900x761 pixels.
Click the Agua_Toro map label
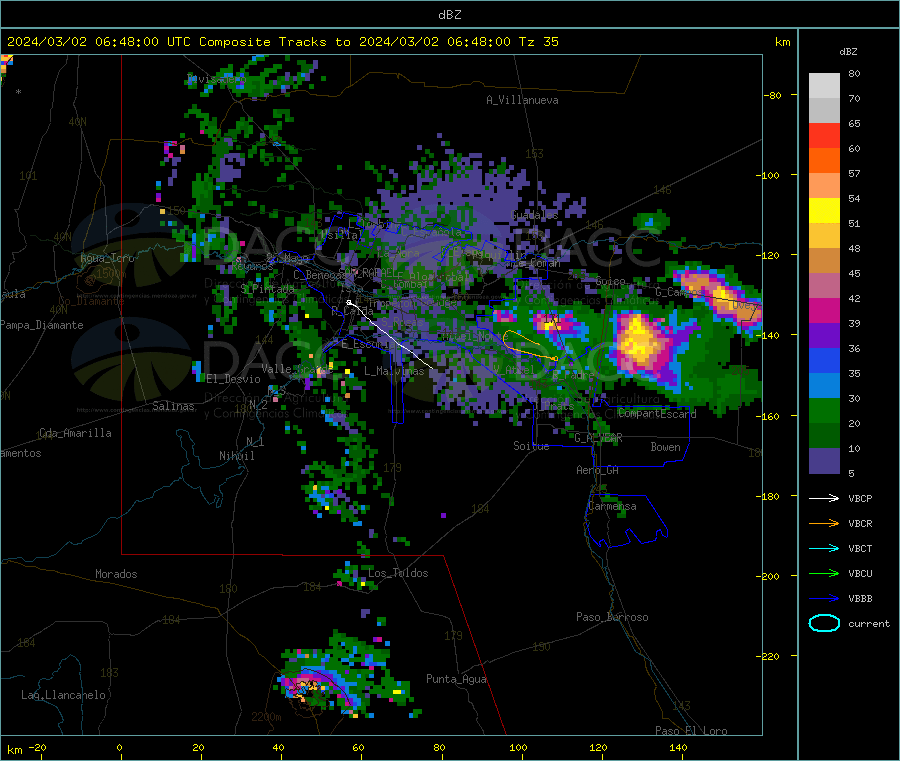pyautogui.click(x=107, y=258)
